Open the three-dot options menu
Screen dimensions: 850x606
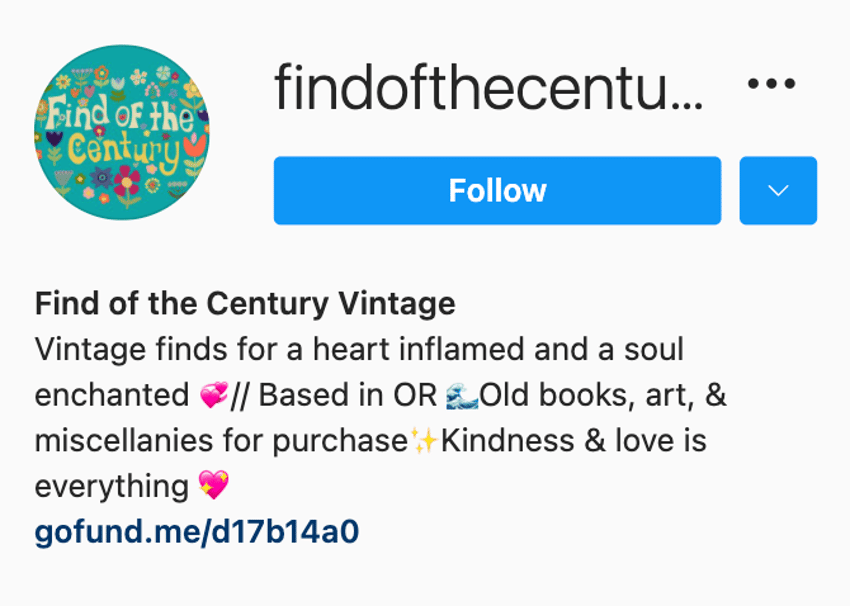[771, 83]
